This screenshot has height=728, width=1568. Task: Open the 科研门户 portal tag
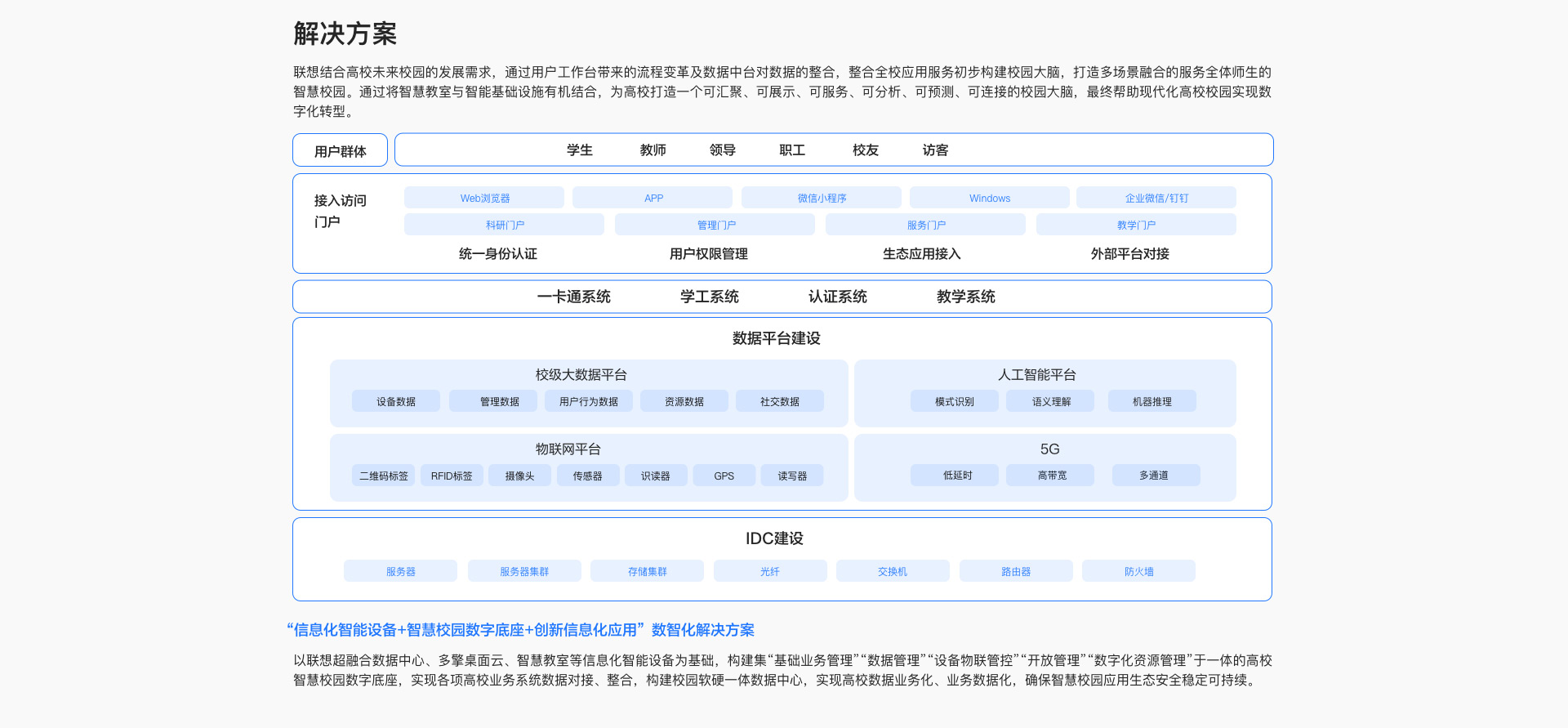coord(504,225)
